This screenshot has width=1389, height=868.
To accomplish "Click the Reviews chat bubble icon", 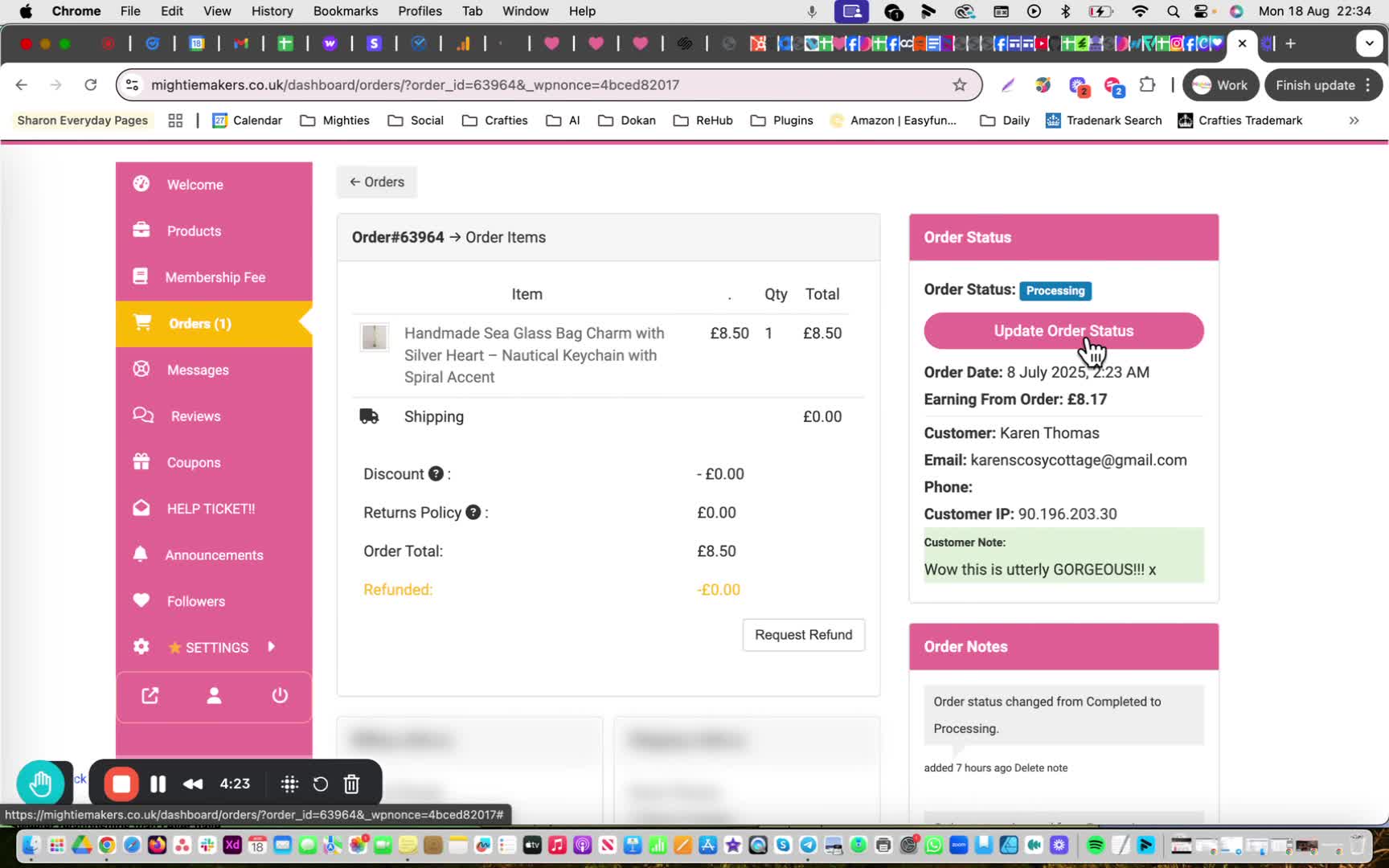I will click(143, 416).
